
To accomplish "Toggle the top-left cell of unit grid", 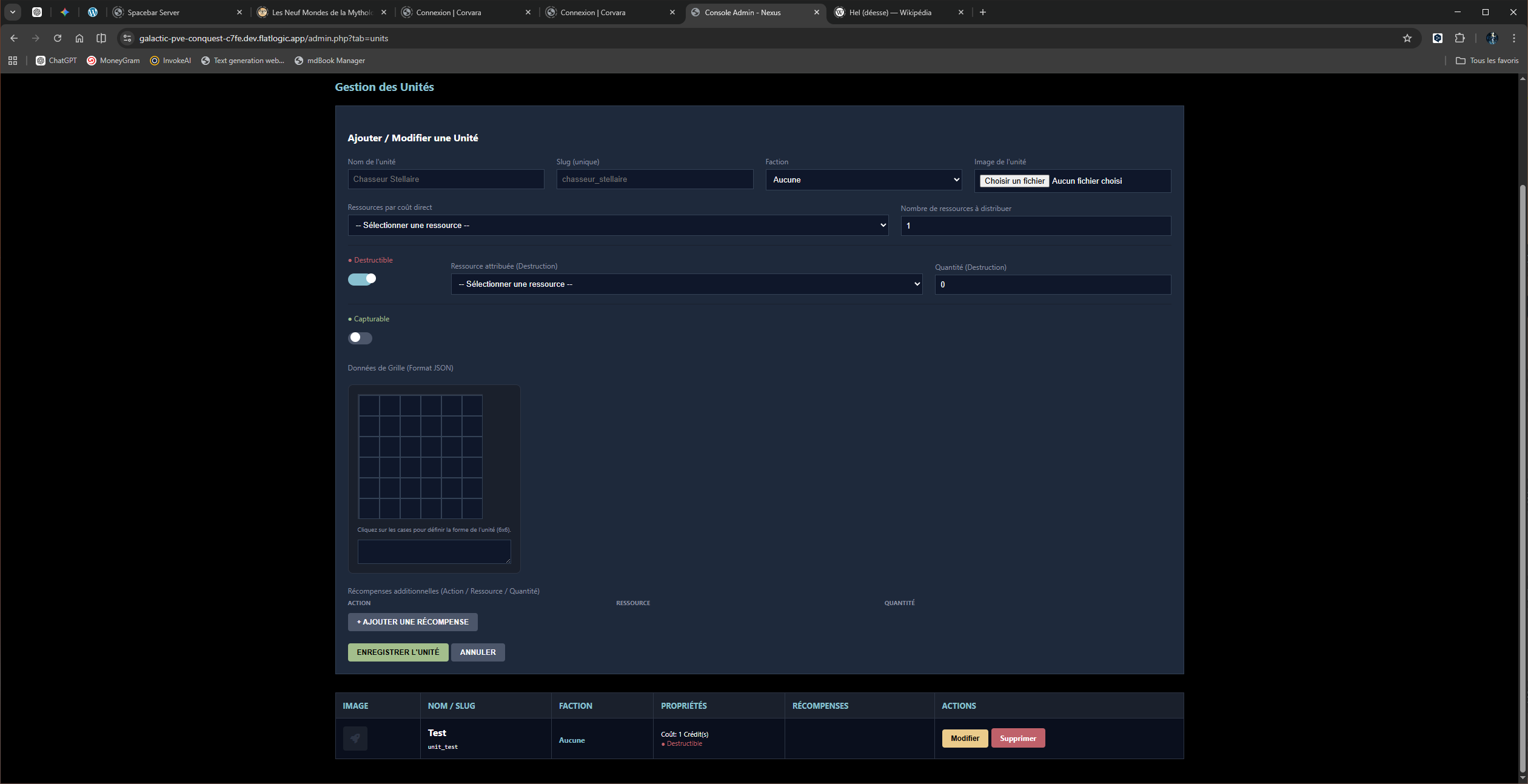I will coord(369,406).
